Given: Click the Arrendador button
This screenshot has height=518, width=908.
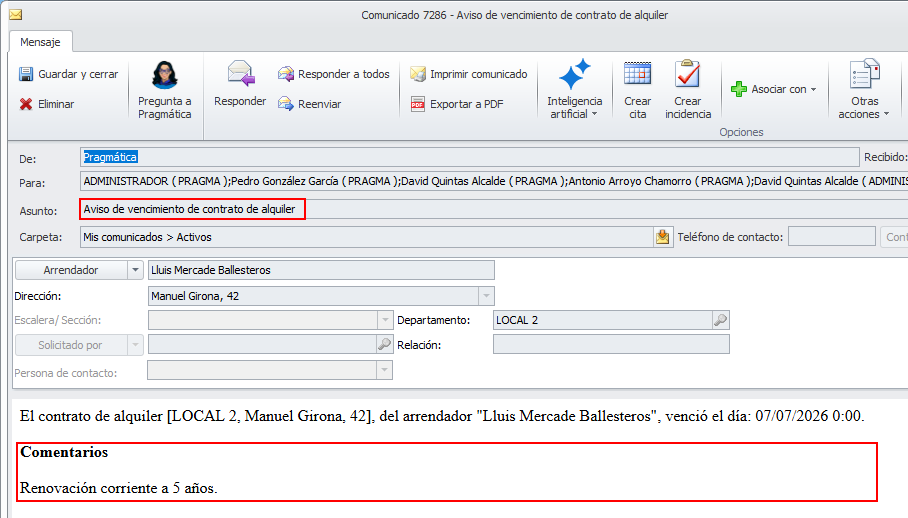Looking at the screenshot, I should [x=71, y=270].
